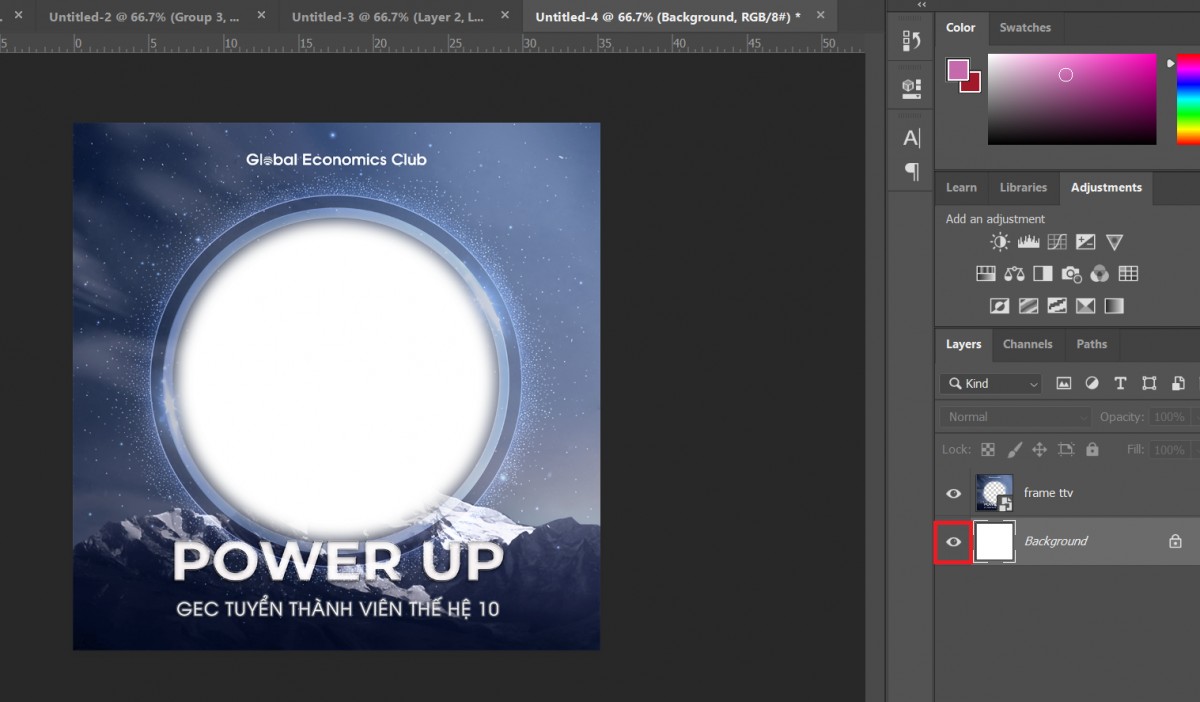Image resolution: width=1200 pixels, height=702 pixels.
Task: Open the Normal blend mode dropdown
Action: coord(1015,417)
